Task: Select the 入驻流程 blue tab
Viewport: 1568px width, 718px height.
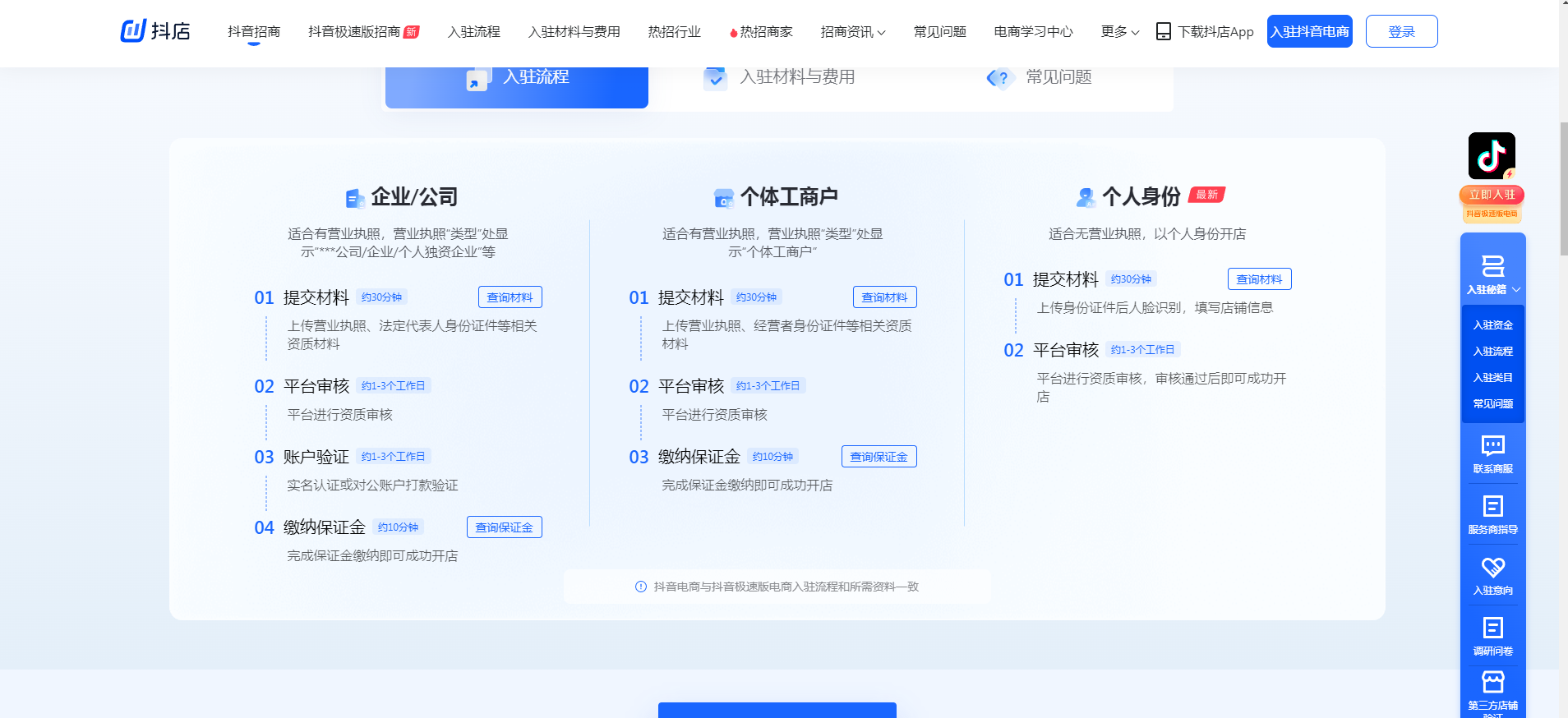Action: (517, 87)
